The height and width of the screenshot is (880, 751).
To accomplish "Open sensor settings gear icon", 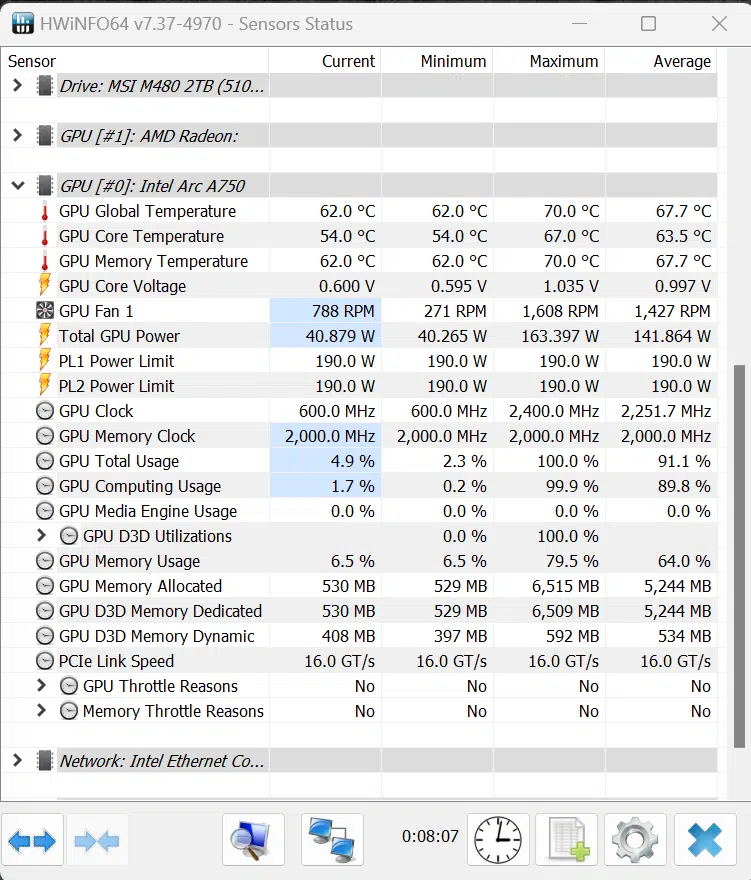I will click(x=635, y=840).
